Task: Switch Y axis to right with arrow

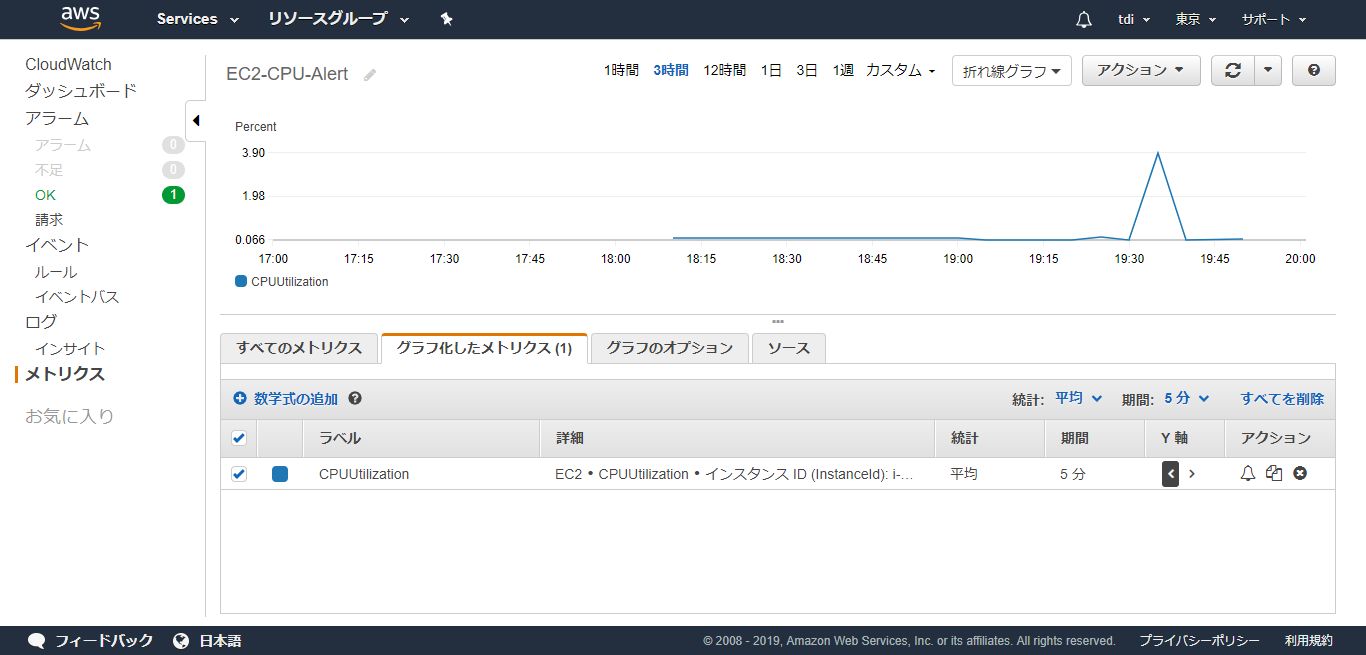Action: click(x=1192, y=474)
